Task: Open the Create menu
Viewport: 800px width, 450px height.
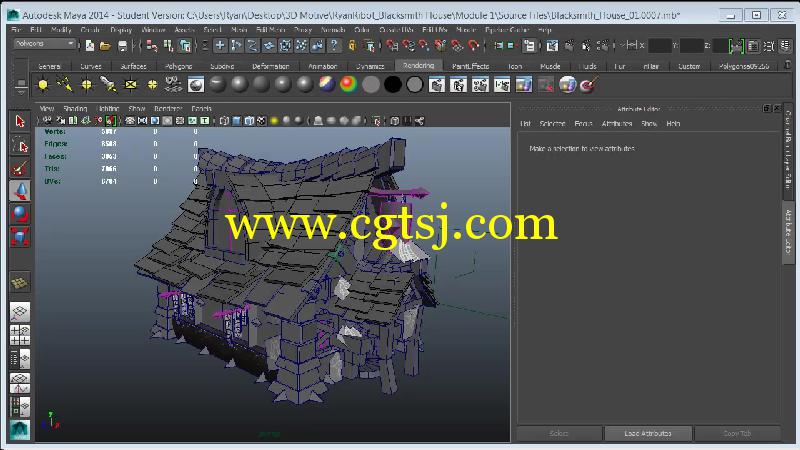Action: click(90, 30)
